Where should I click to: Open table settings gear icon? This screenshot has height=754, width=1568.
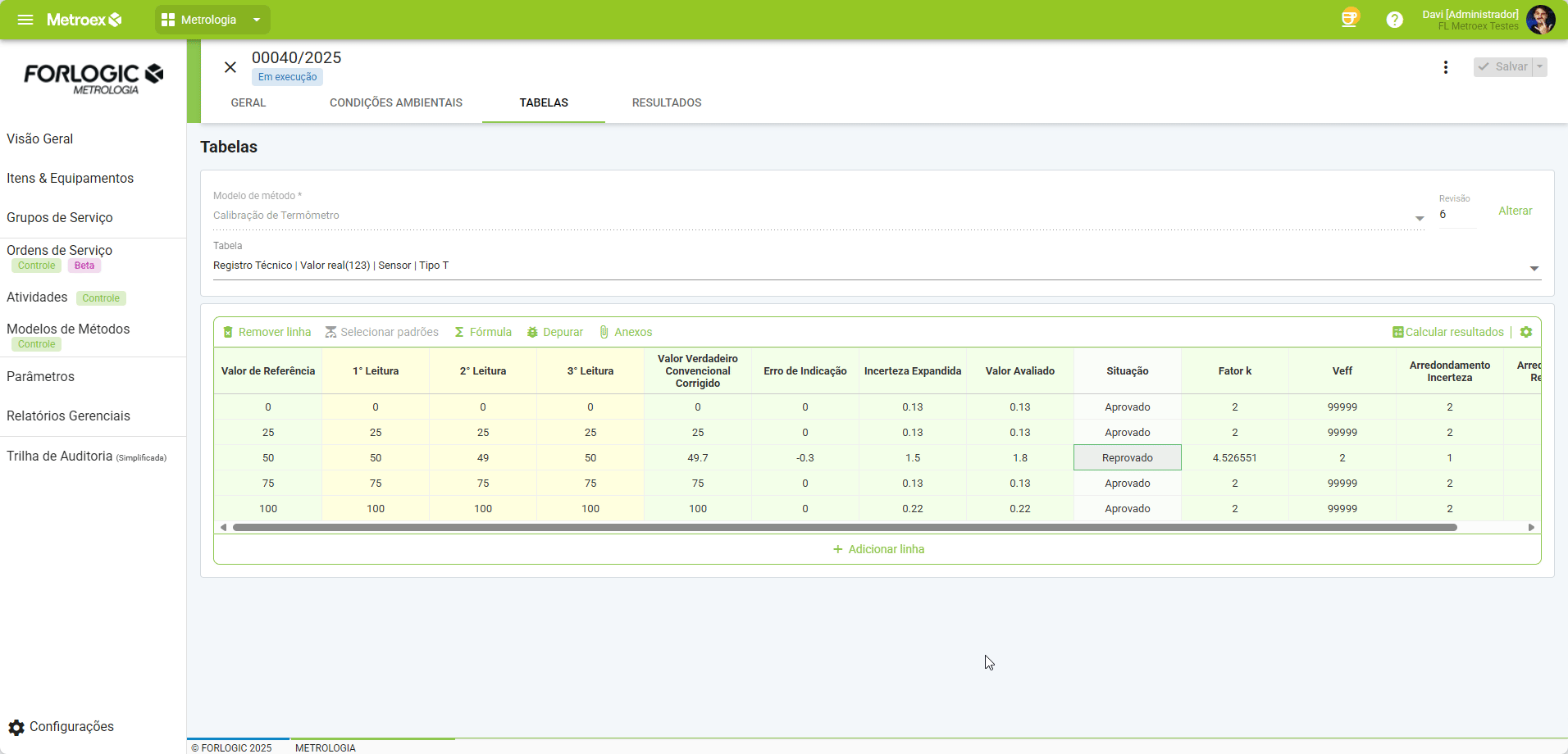coord(1526,332)
